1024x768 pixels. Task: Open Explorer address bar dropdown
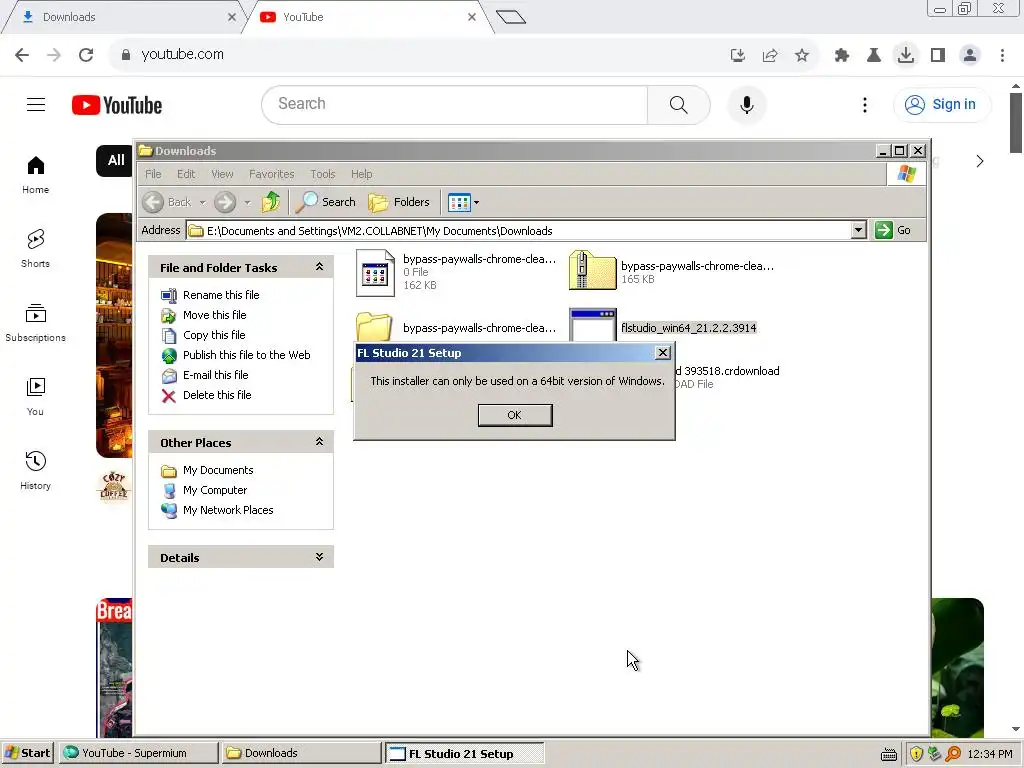coord(859,230)
